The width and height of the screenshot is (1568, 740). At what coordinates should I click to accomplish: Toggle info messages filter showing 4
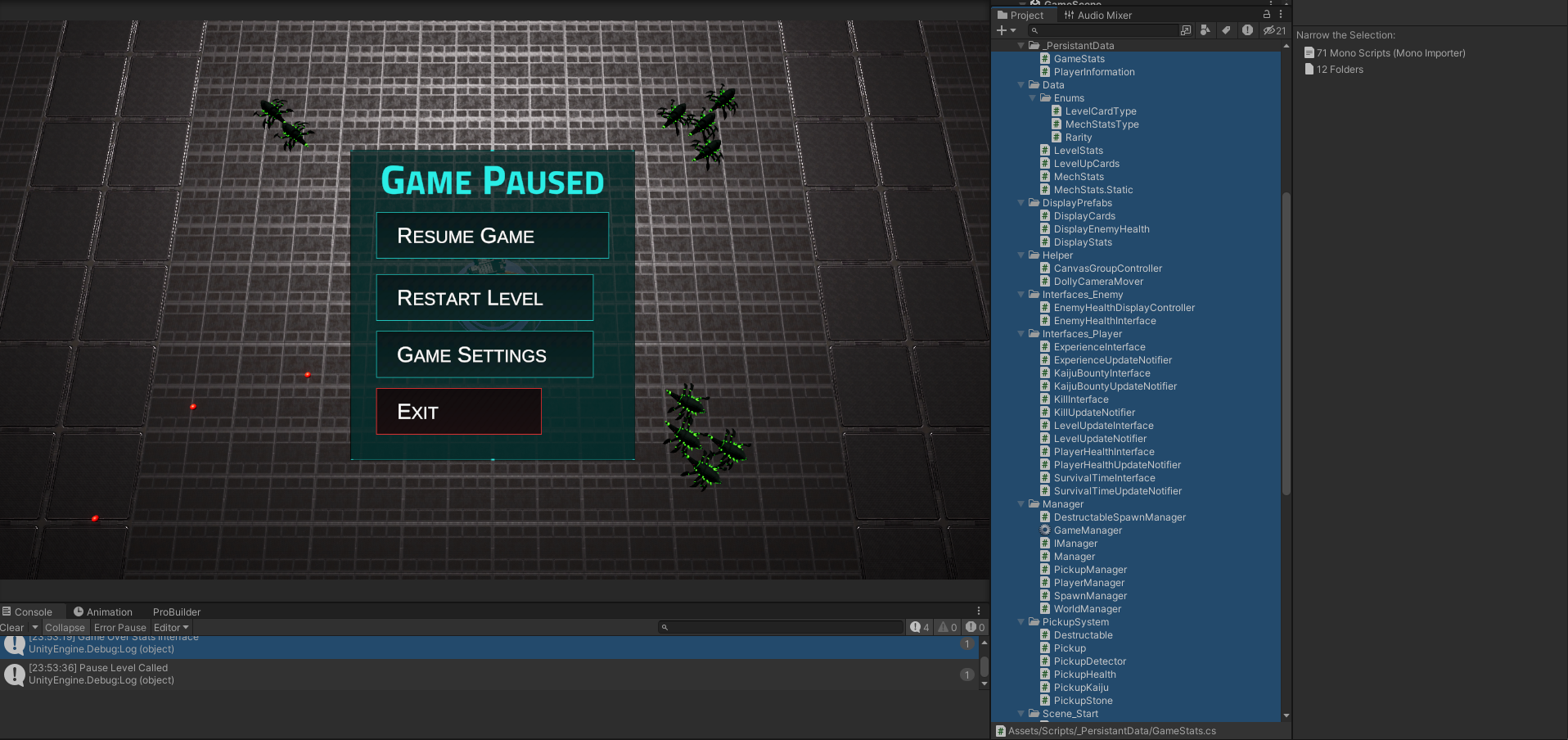point(920,627)
